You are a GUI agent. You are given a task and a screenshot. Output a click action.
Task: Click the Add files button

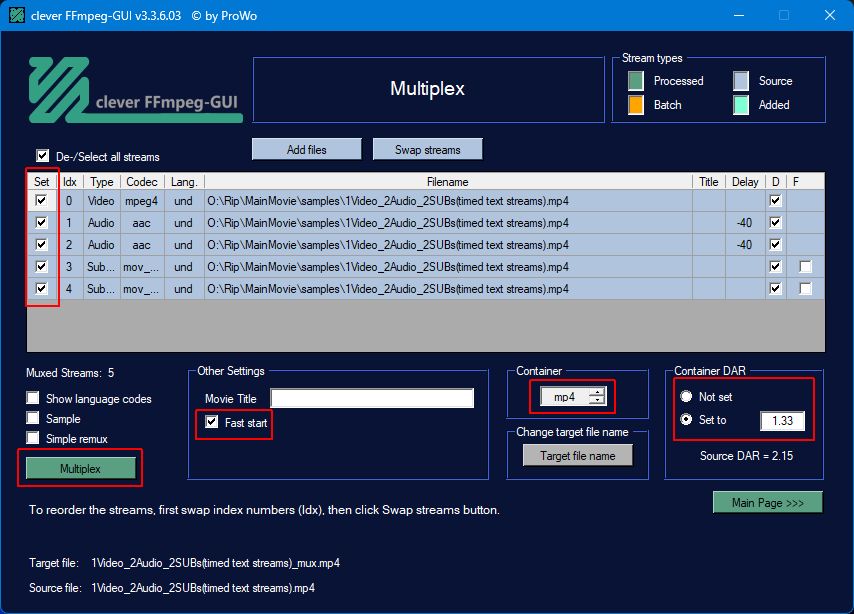307,149
